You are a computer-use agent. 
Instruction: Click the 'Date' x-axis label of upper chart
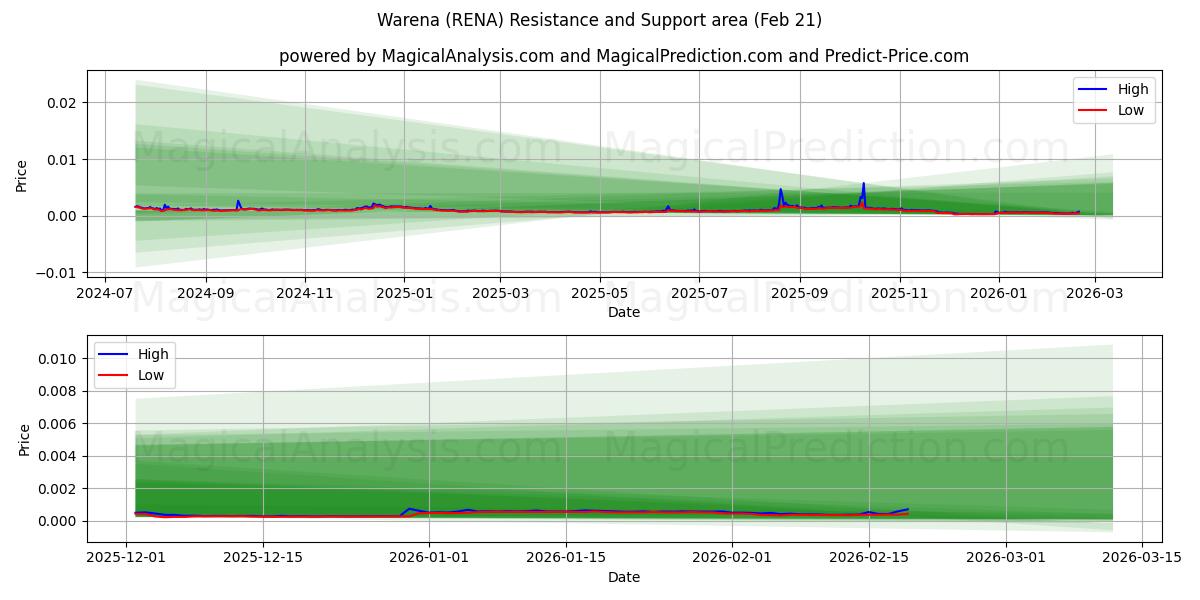pyautogui.click(x=624, y=312)
